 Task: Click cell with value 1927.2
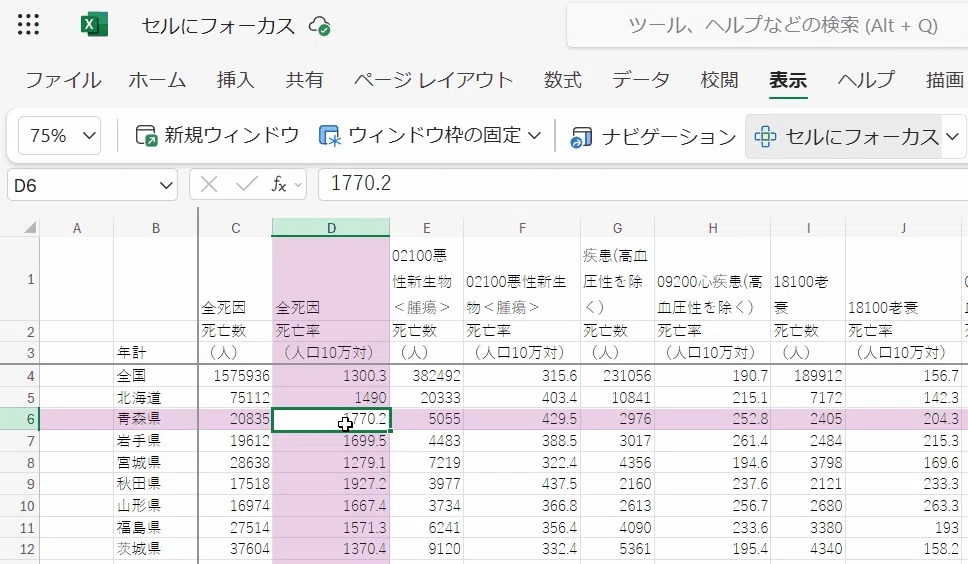pyautogui.click(x=331, y=484)
